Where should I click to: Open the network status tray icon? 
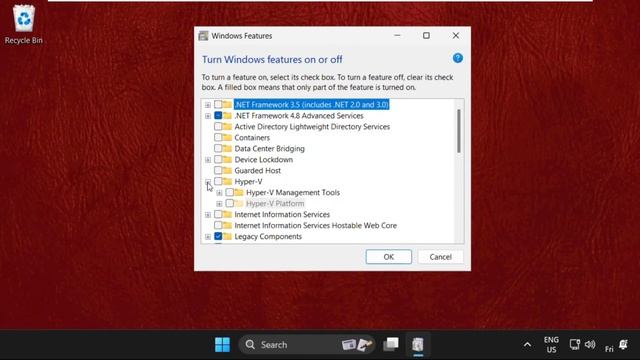click(x=575, y=345)
